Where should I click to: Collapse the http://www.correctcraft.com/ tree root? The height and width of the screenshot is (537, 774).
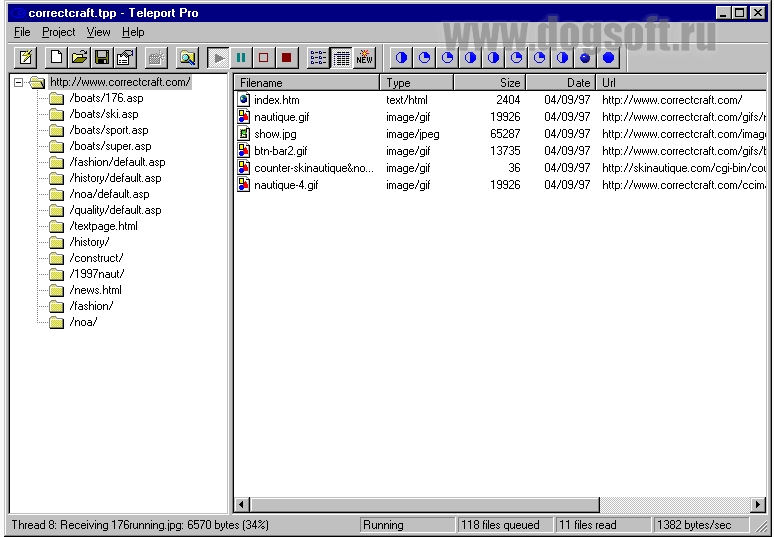(x=18, y=82)
